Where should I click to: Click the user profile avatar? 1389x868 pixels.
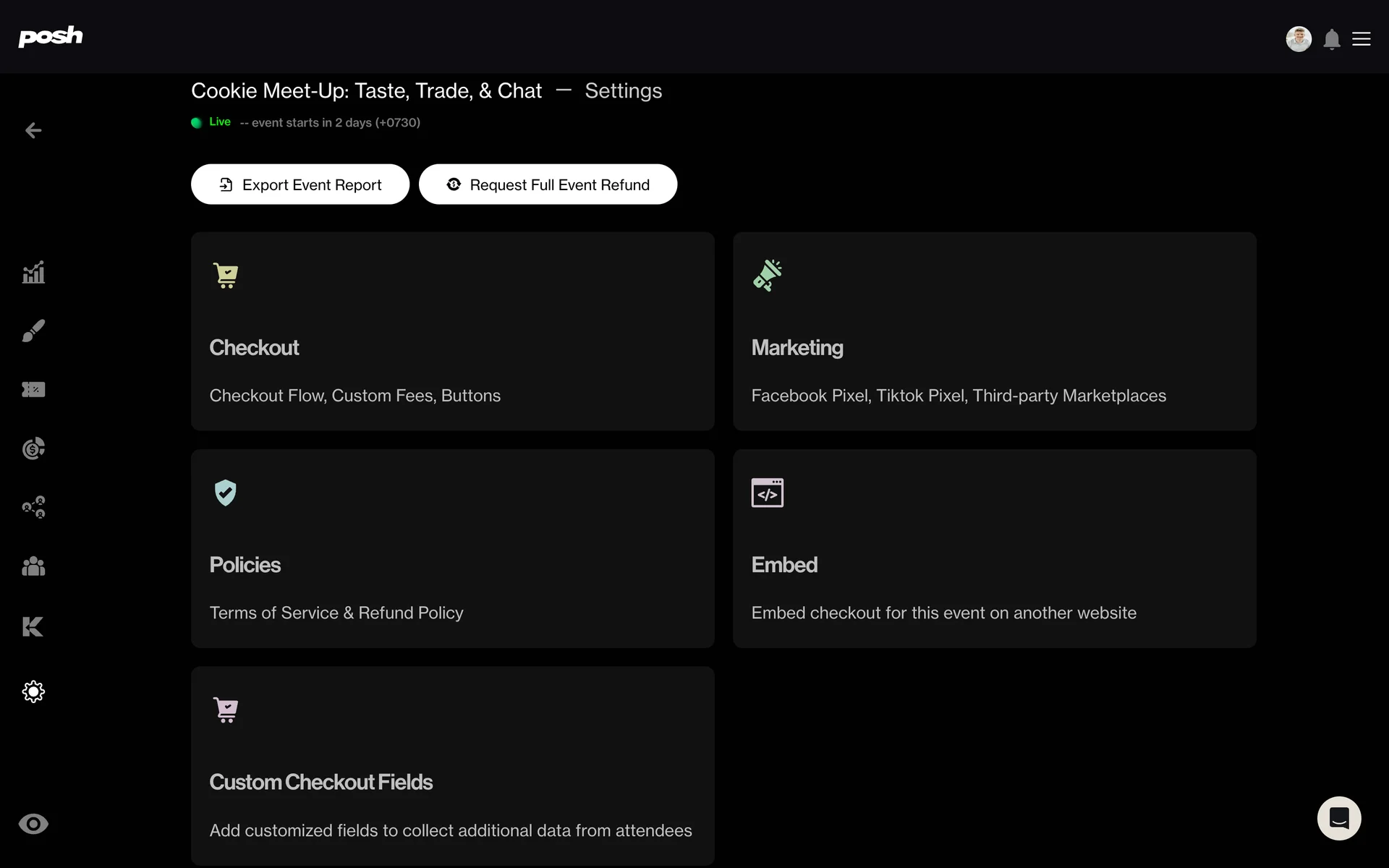tap(1299, 39)
